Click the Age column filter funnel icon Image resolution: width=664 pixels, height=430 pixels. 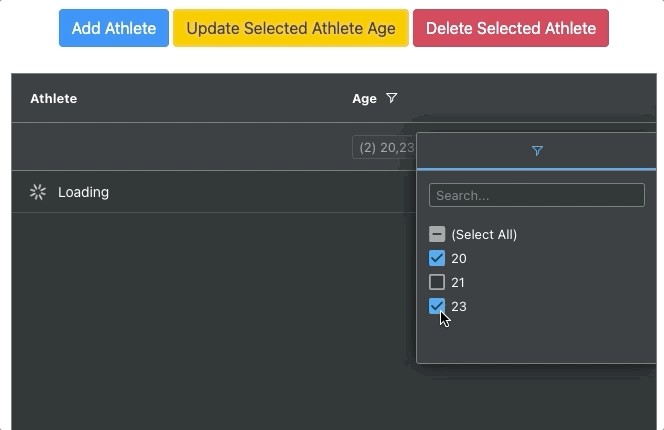point(391,98)
